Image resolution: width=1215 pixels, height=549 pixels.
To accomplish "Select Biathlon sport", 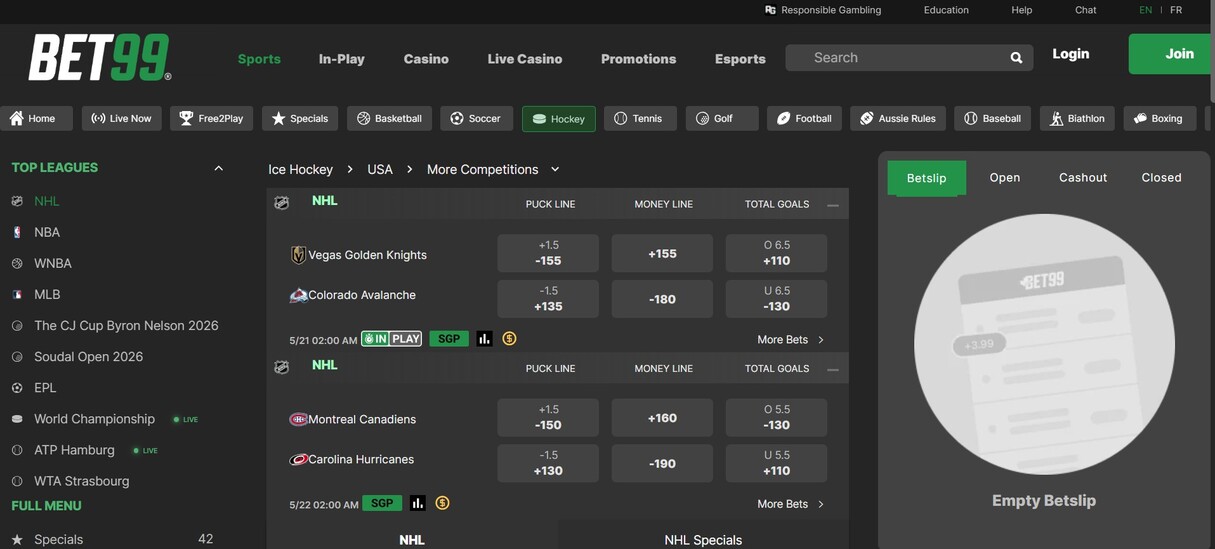I will [x=1078, y=118].
